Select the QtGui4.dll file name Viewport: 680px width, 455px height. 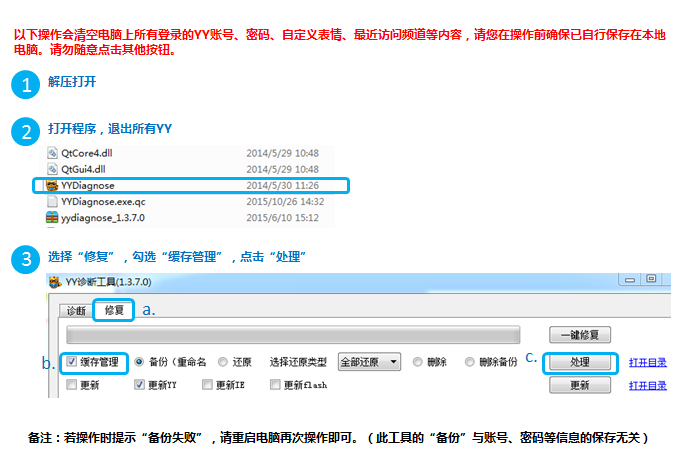pos(83,169)
